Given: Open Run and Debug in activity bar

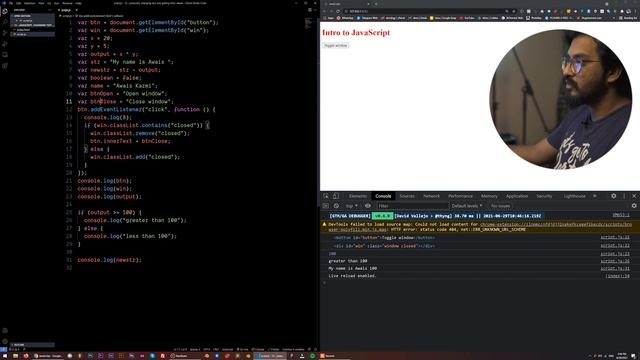Looking at the screenshot, I should coord(5,44).
